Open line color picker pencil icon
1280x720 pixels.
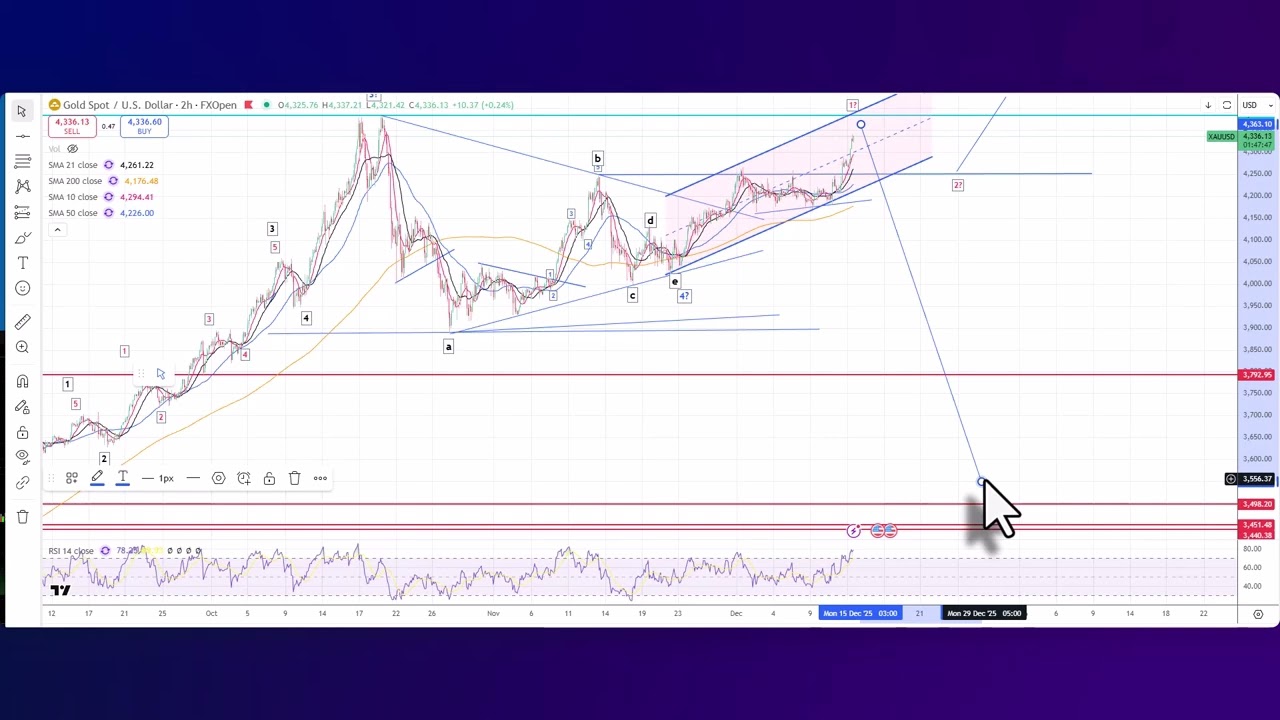point(97,479)
